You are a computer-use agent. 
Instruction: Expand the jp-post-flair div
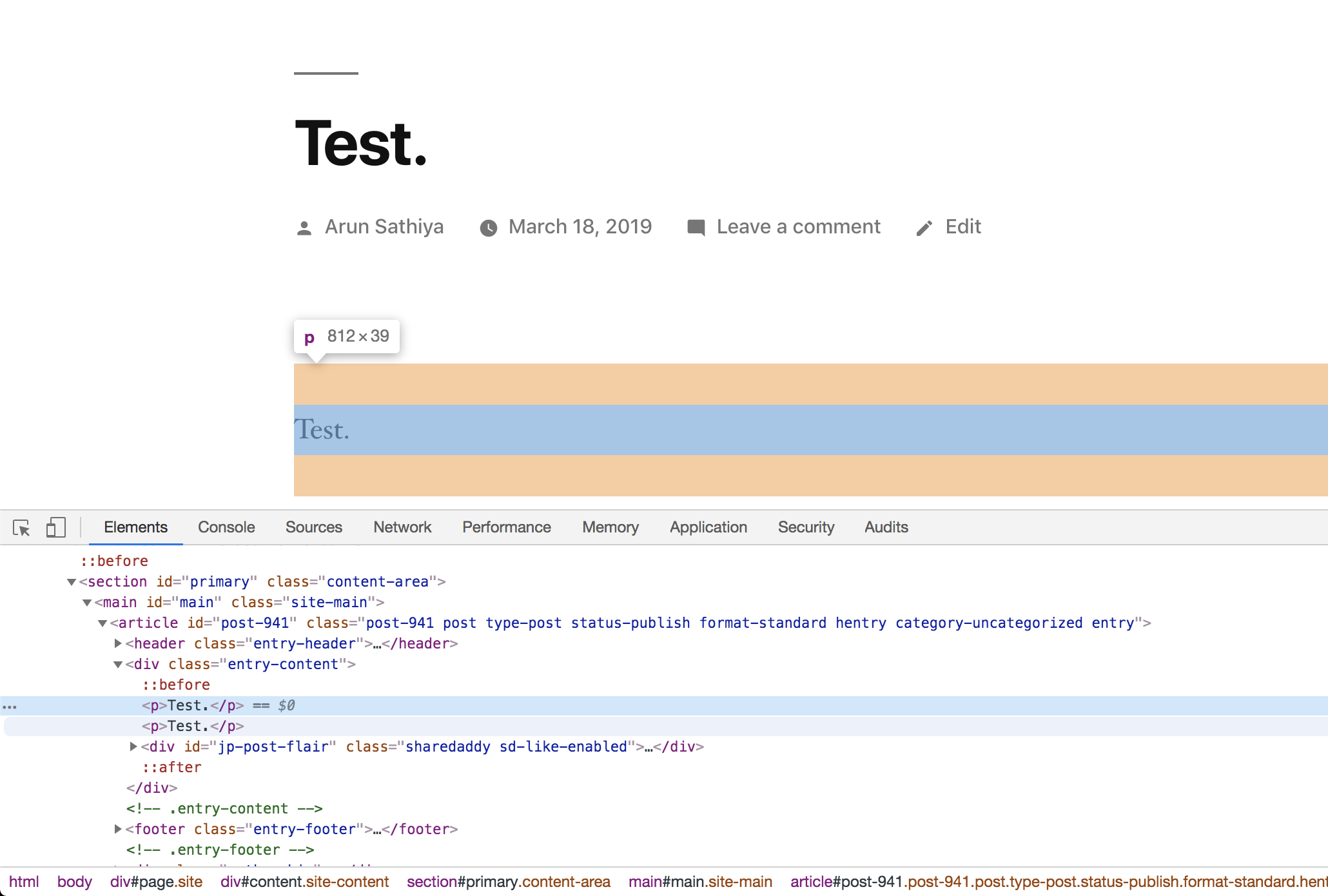coord(133,746)
